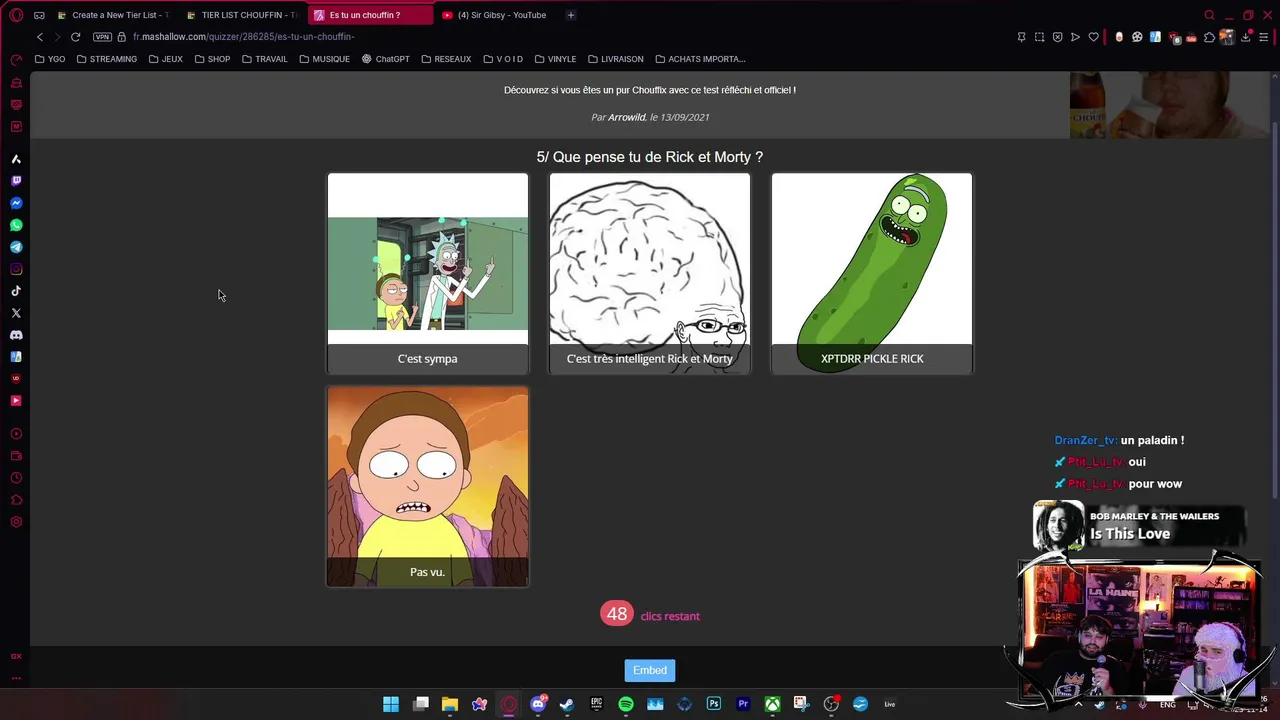The image size is (1280, 720).
Task: Click the 48 clics restant counter
Action: tap(650, 614)
